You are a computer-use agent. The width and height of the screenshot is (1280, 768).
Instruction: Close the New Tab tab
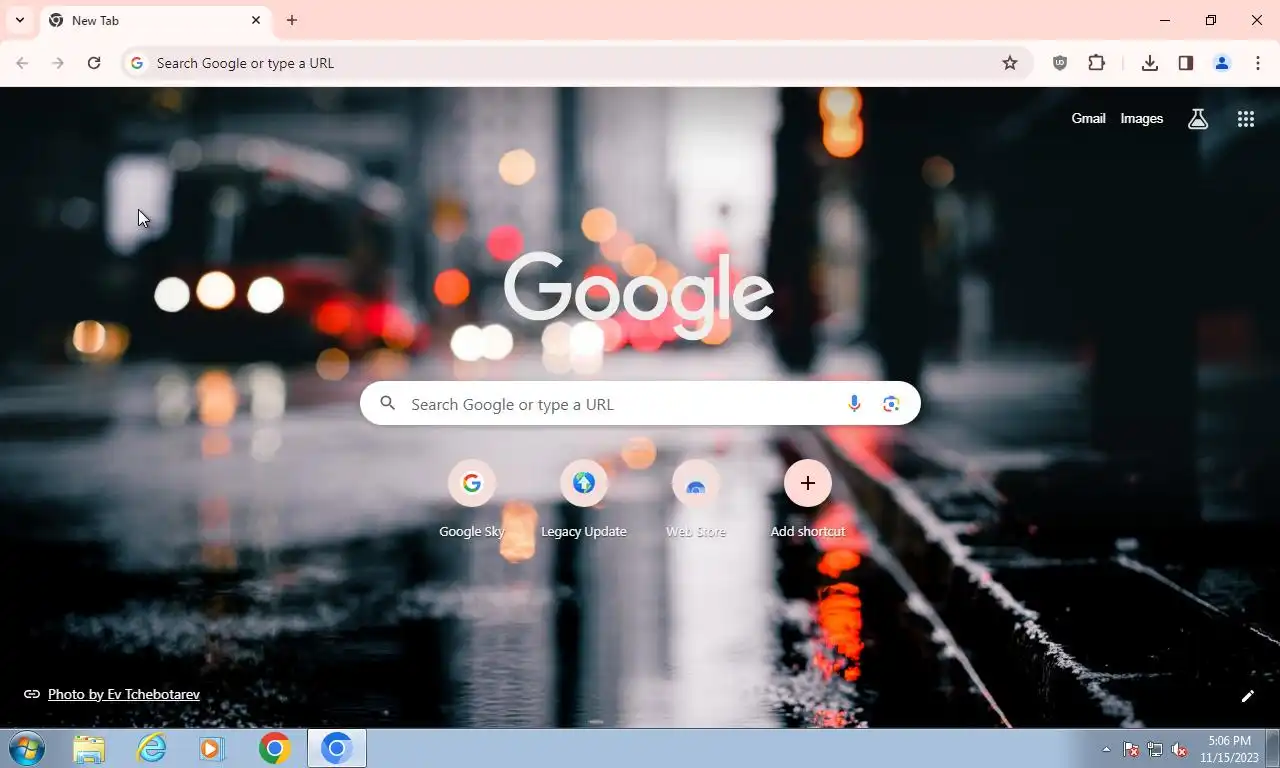pos(256,20)
